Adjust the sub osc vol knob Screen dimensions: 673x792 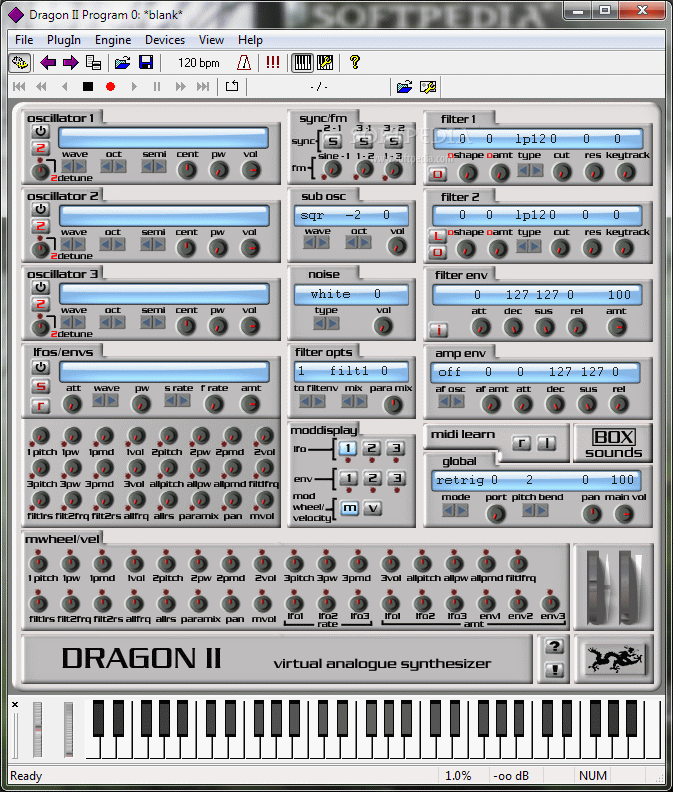(397, 246)
